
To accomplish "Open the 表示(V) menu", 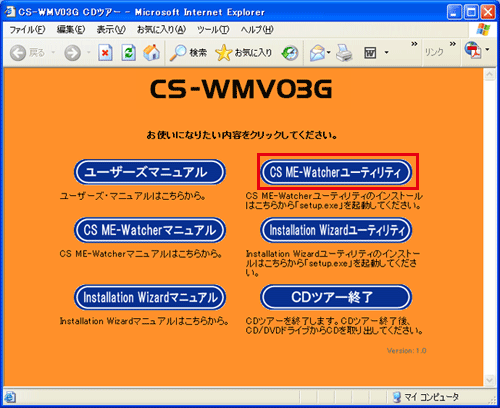I will pos(111,30).
